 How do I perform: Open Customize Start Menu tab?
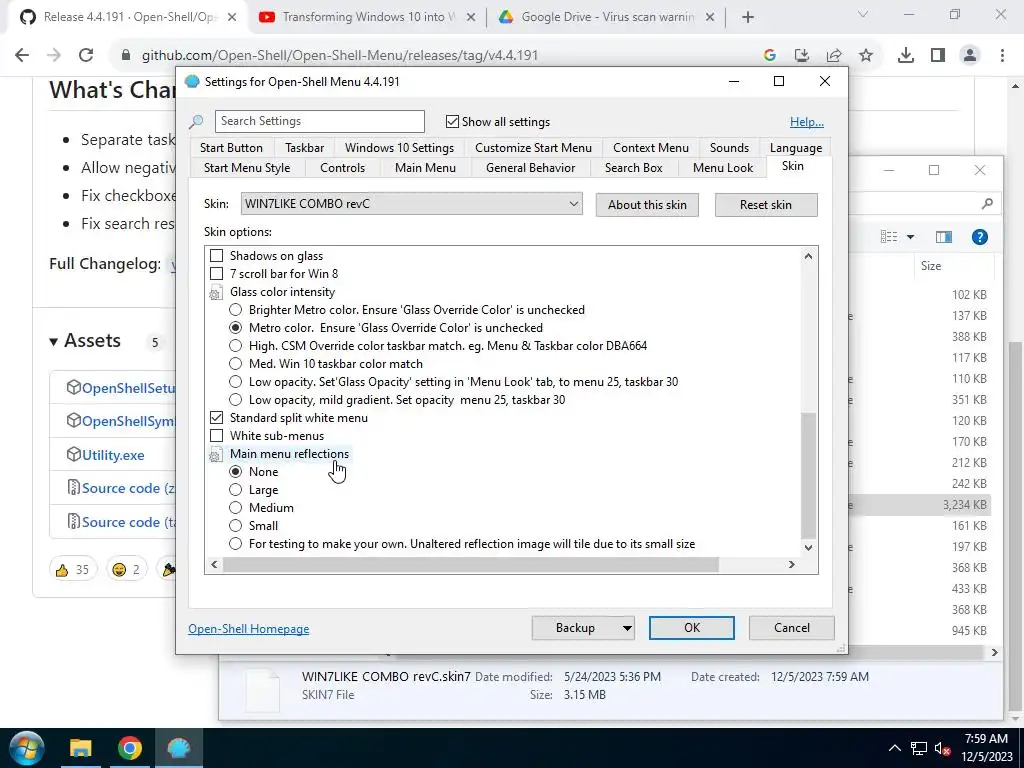[534, 148]
